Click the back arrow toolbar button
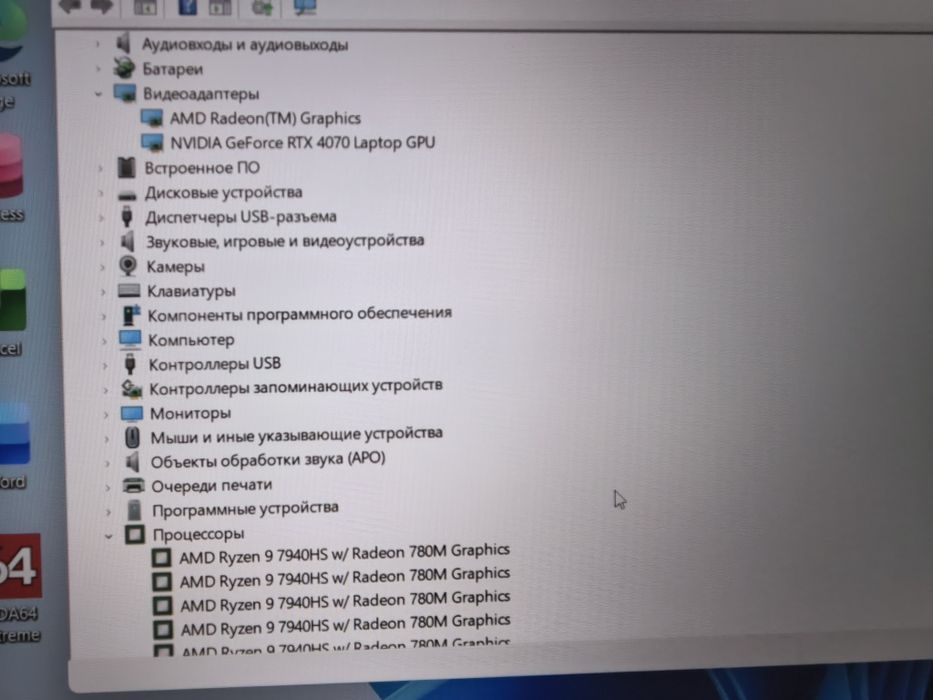The width and height of the screenshot is (933, 700). 70,6
